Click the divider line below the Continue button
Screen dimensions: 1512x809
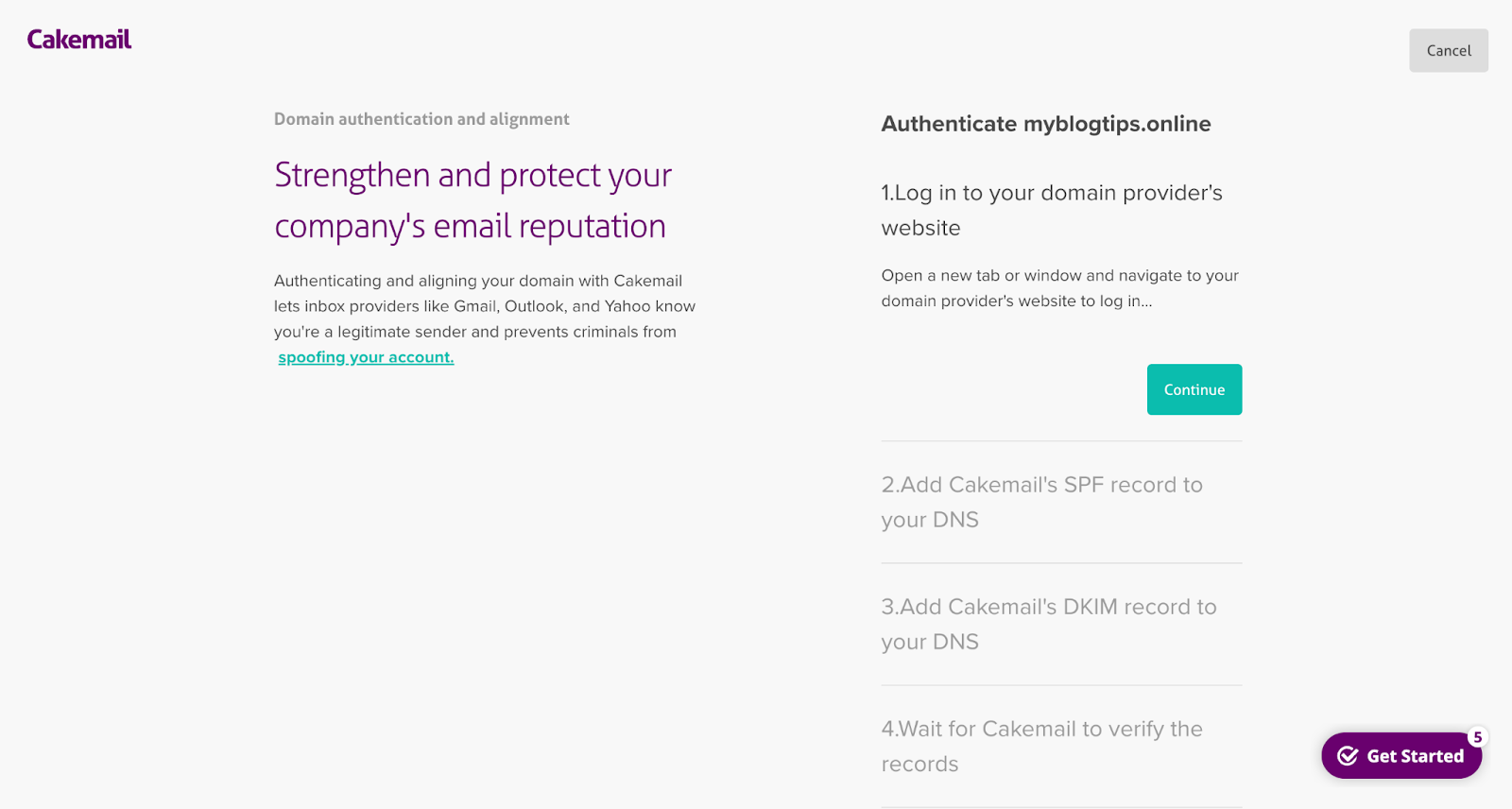1061,441
